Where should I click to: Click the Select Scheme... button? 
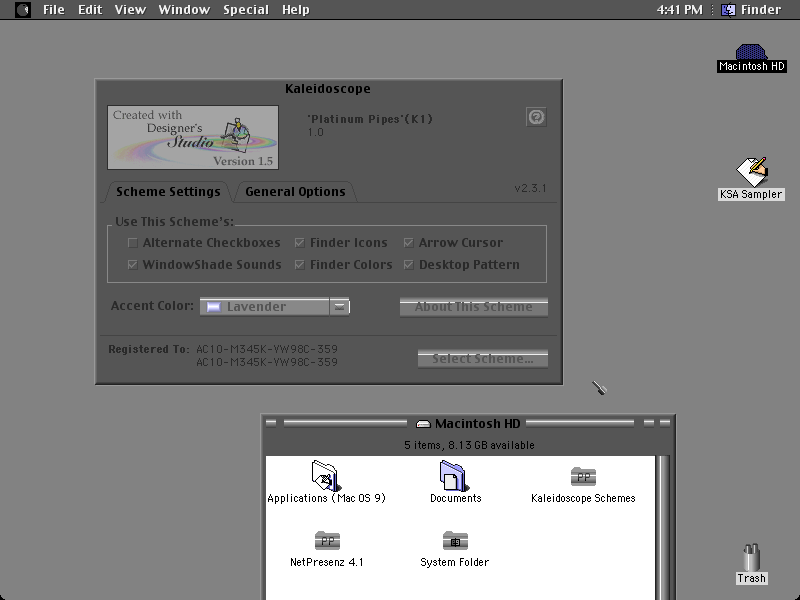tap(483, 359)
